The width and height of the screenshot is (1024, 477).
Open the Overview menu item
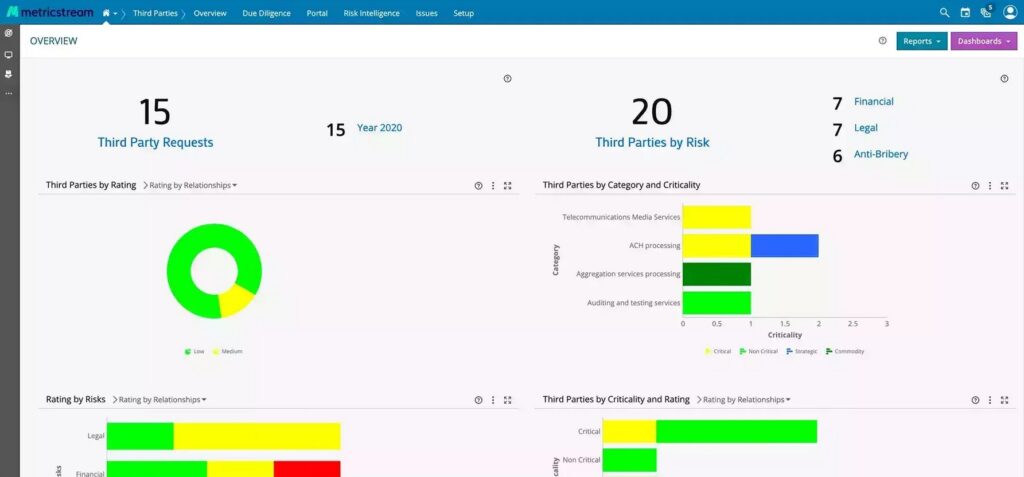point(210,13)
